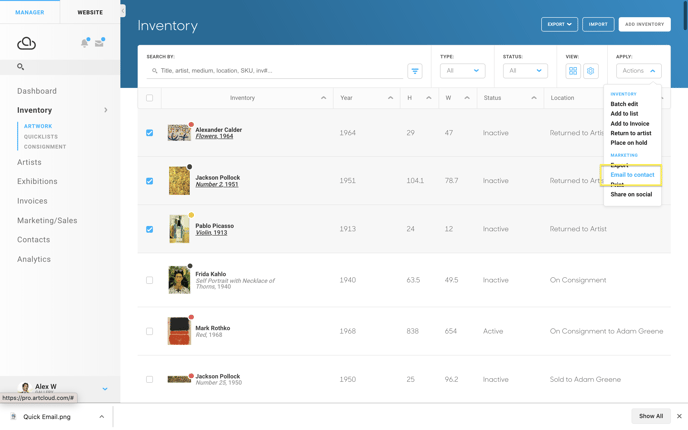Screen dimensions: 688x430
Task: Open the Analytics section
Action: pyautogui.click(x=34, y=259)
